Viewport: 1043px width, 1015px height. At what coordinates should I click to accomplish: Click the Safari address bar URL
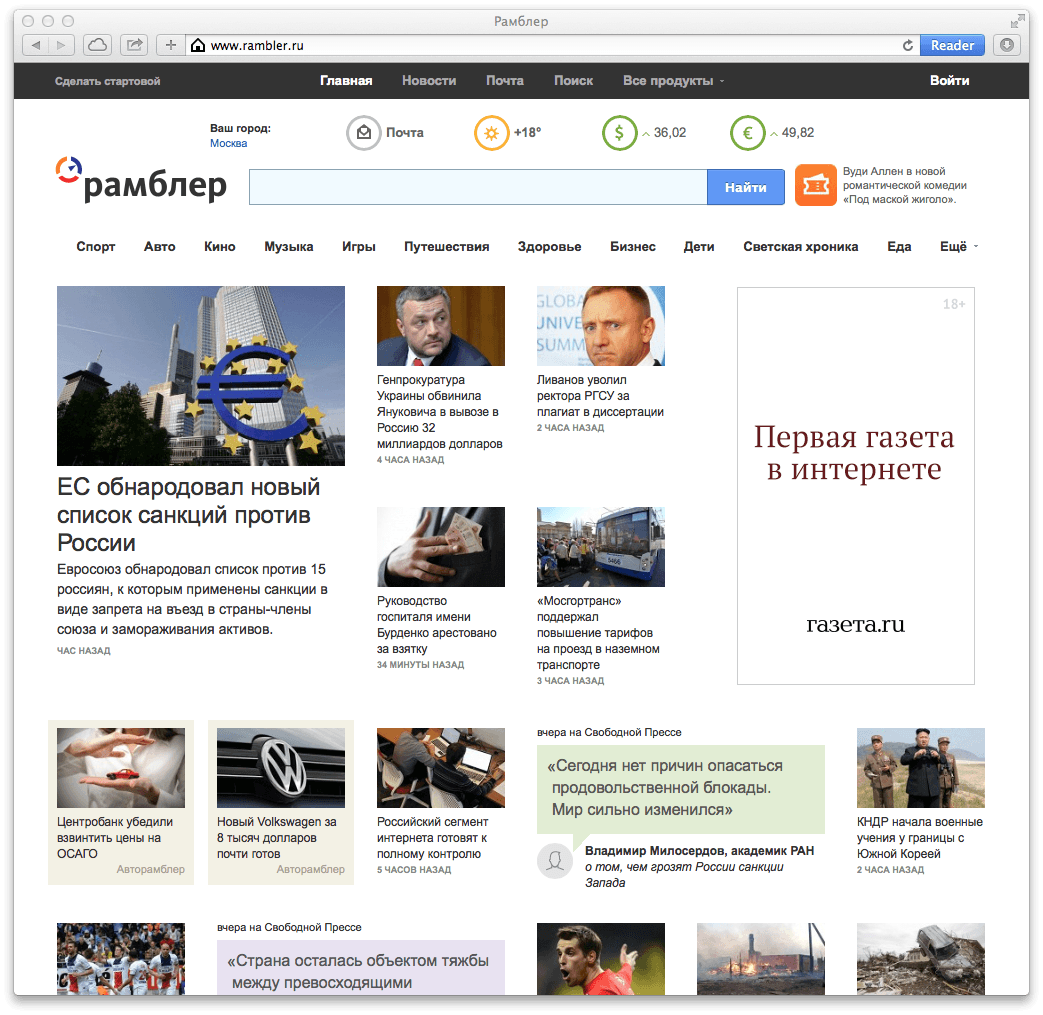tap(257, 45)
